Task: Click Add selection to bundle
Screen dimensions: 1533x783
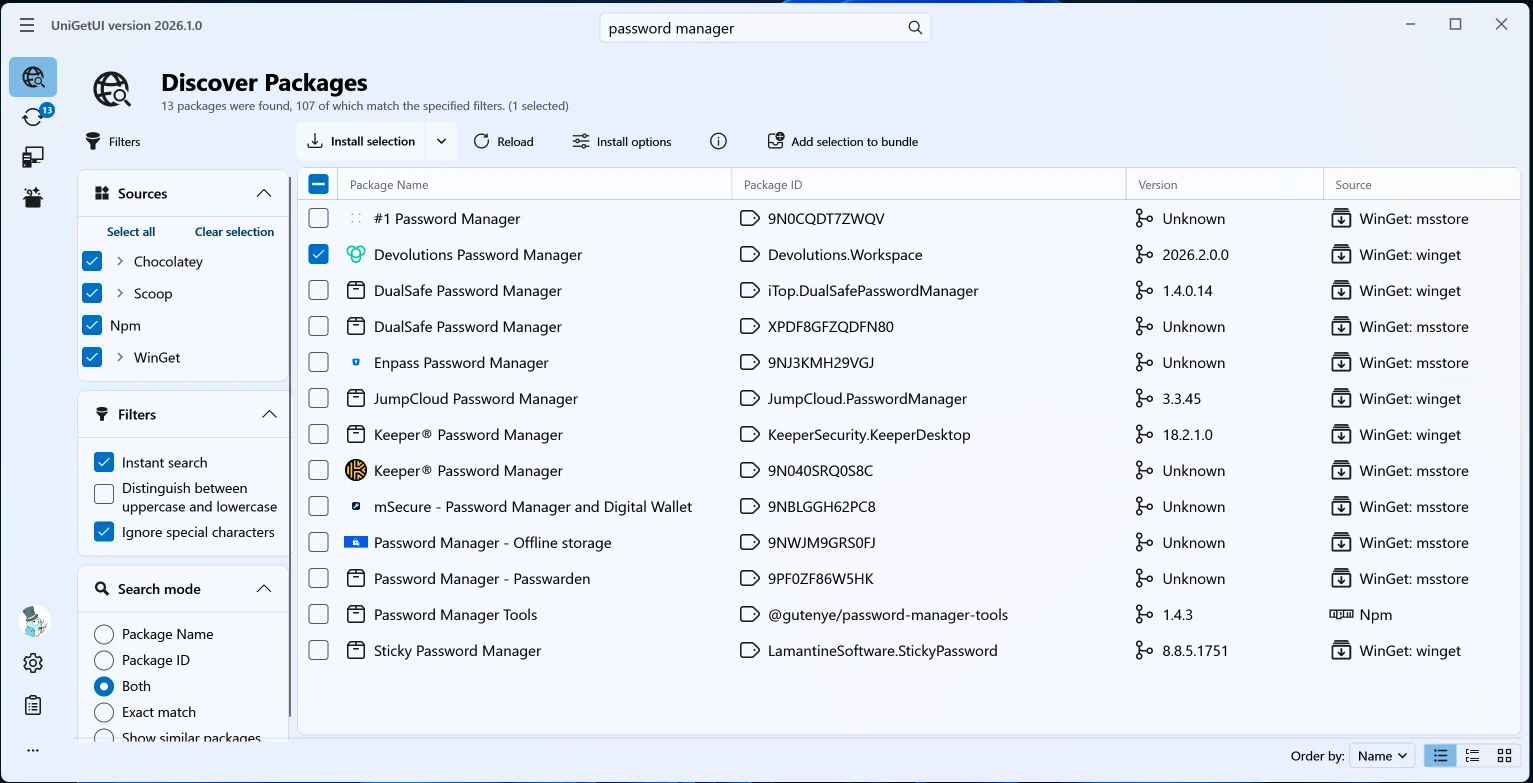Action: pyautogui.click(x=842, y=141)
